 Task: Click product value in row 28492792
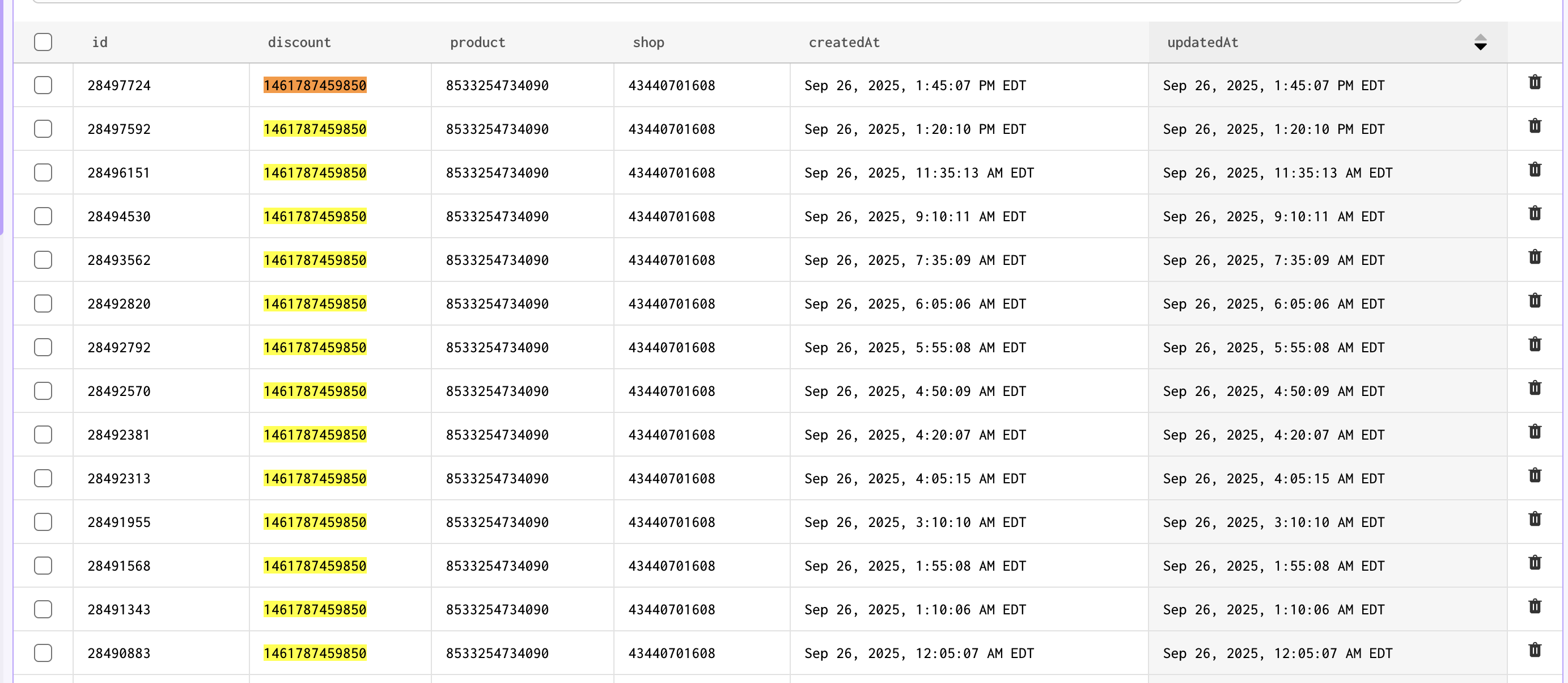(497, 347)
